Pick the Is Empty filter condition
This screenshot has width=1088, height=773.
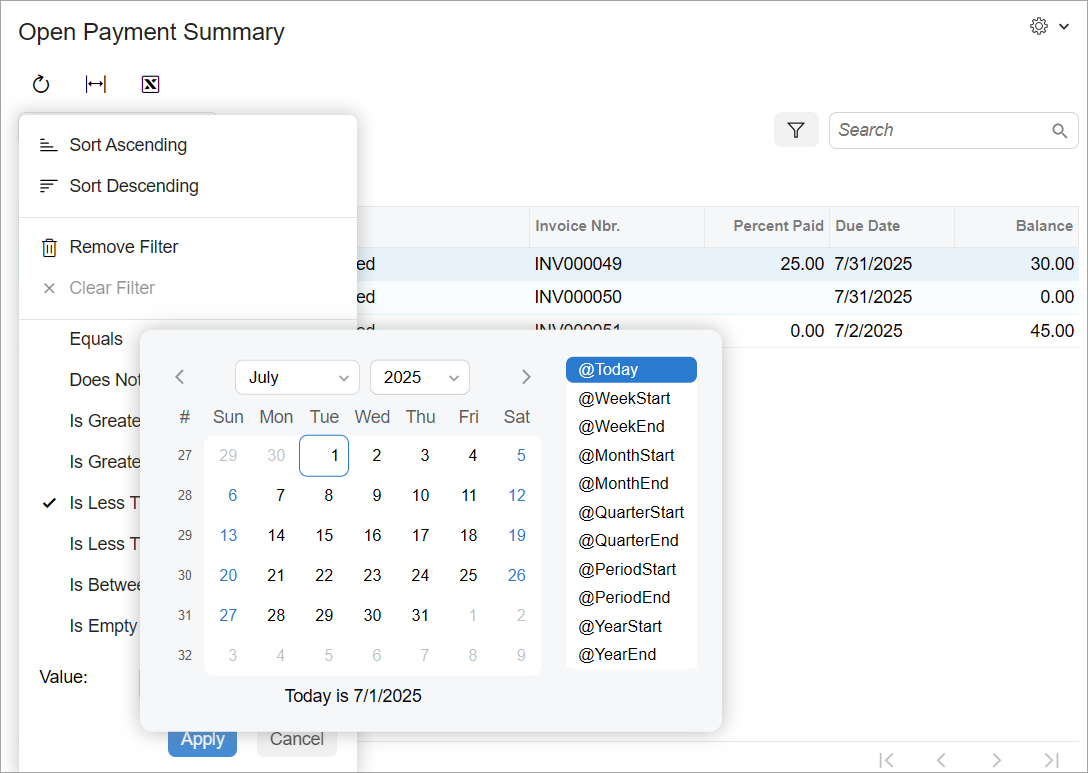[103, 626]
